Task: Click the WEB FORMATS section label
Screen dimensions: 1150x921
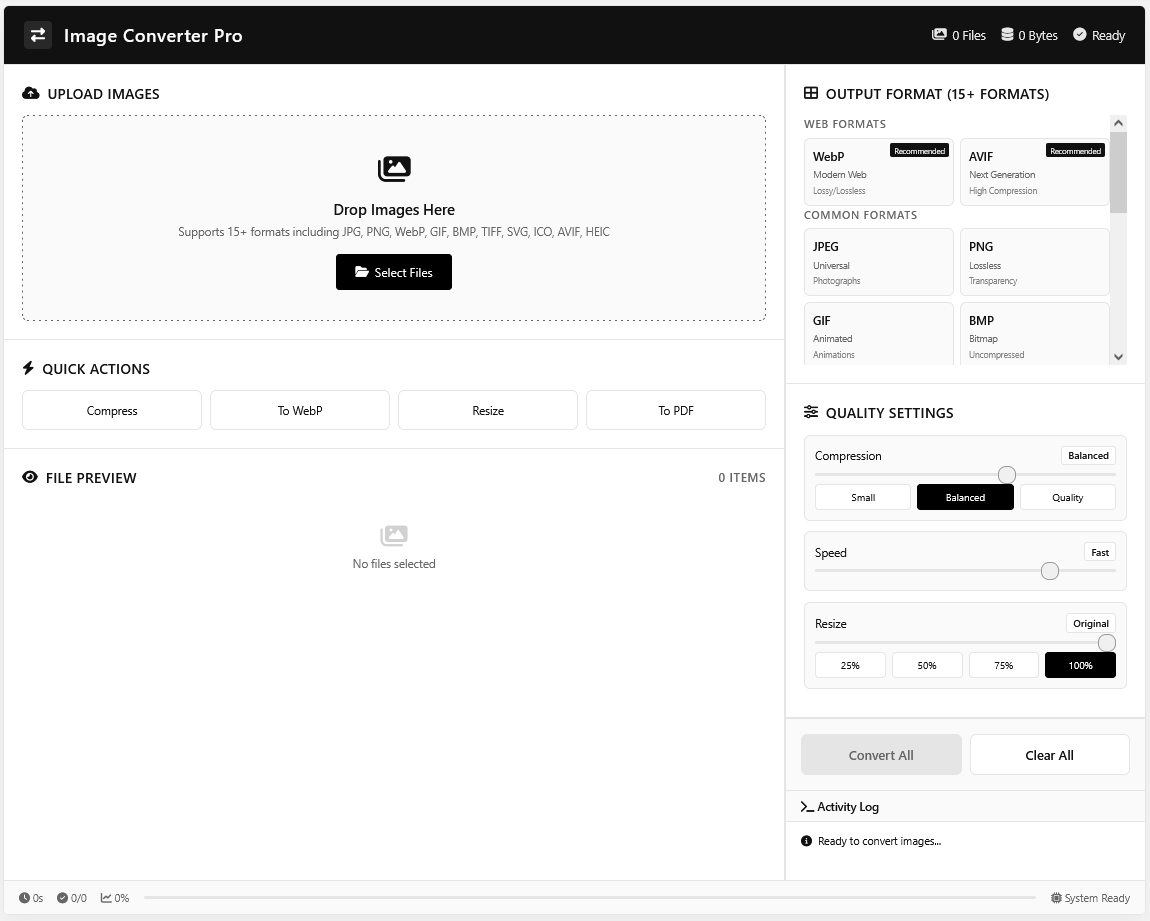Action: (845, 124)
